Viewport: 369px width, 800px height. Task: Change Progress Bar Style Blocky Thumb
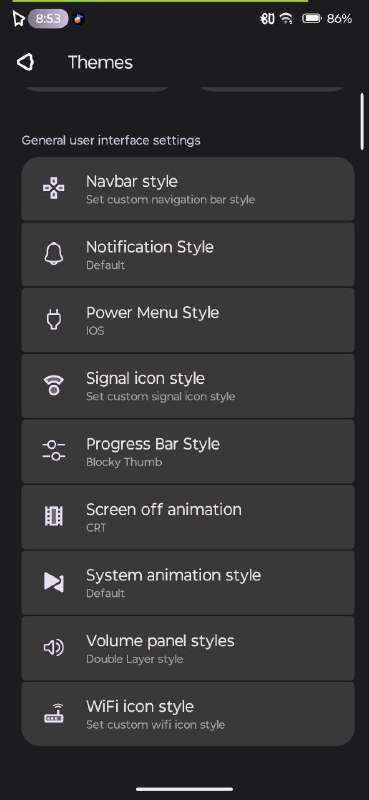pos(188,451)
